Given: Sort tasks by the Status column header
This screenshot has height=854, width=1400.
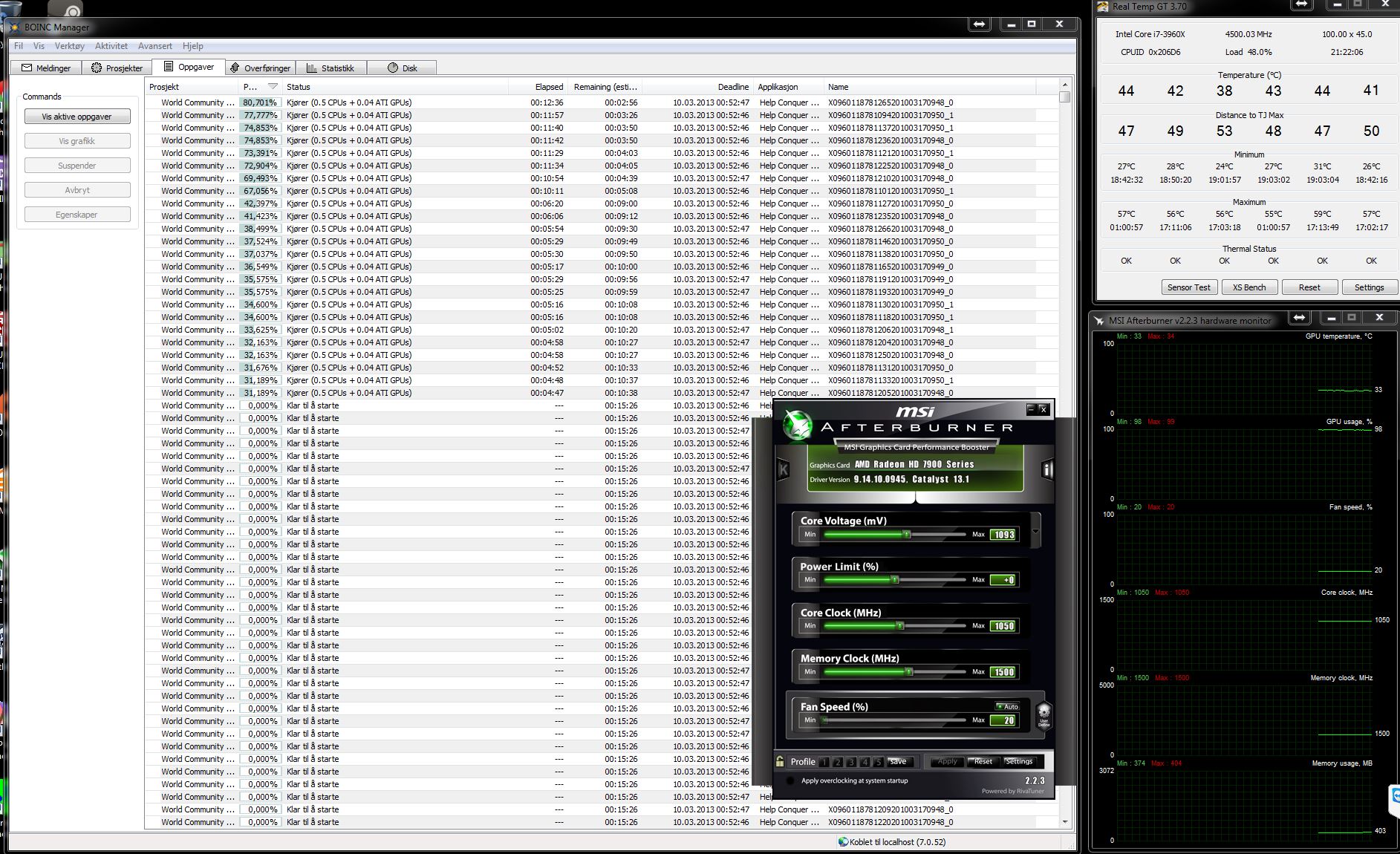Looking at the screenshot, I should (x=395, y=87).
